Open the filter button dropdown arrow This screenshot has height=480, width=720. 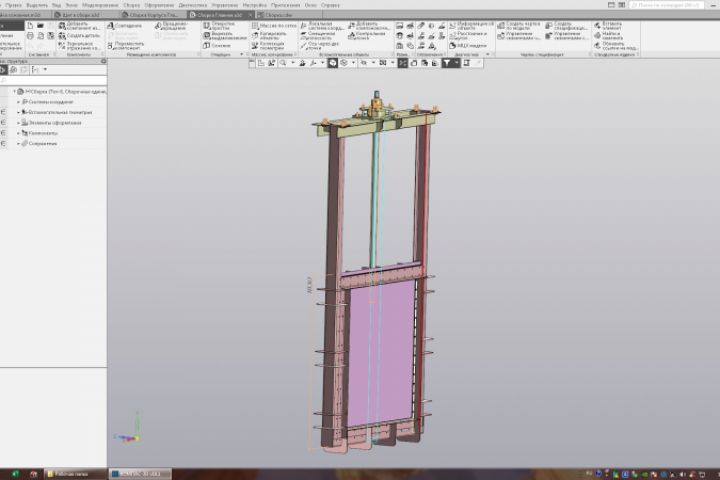[x=456, y=63]
